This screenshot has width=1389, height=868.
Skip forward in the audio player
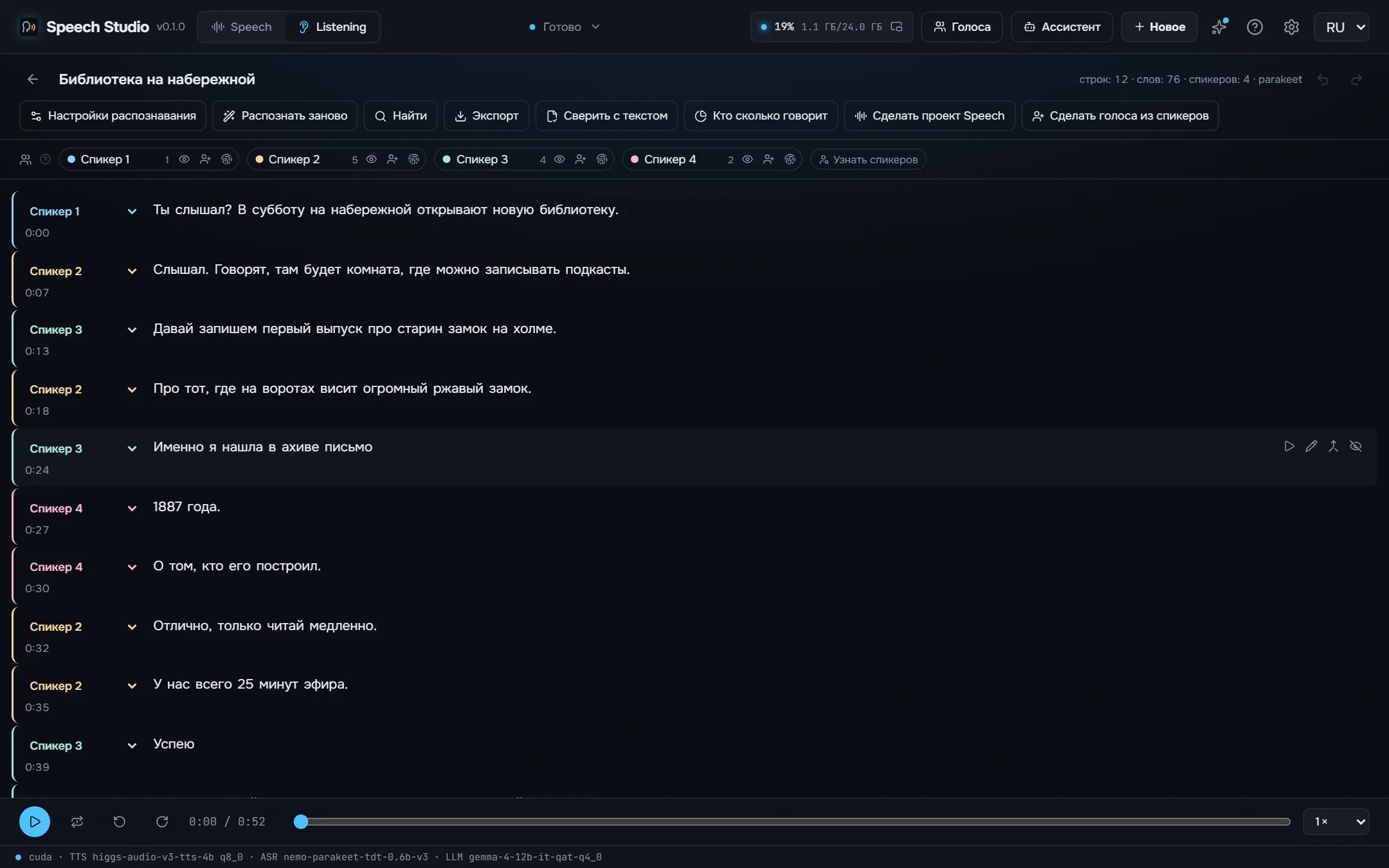coord(162,822)
